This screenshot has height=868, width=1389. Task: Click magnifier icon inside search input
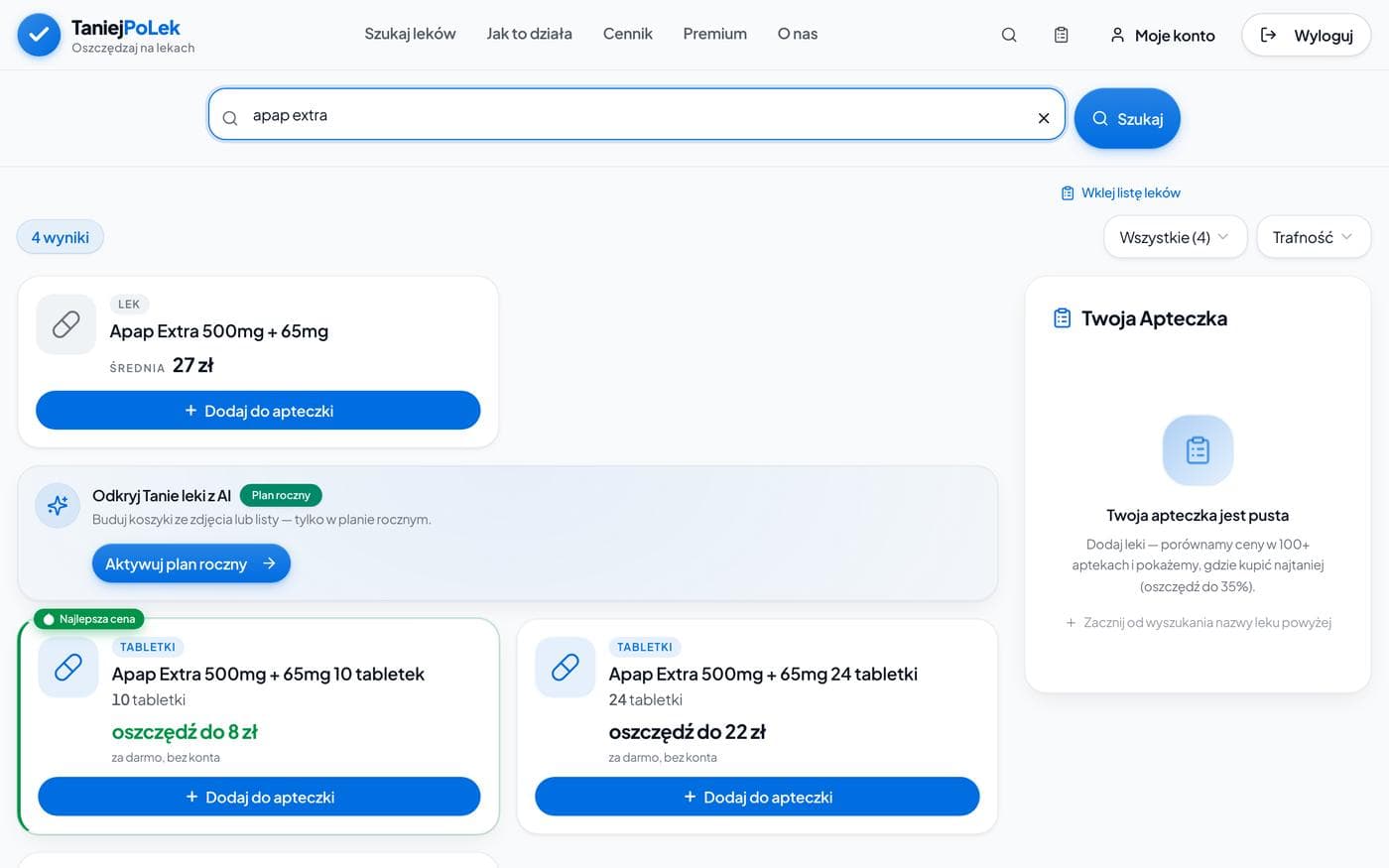click(230, 118)
